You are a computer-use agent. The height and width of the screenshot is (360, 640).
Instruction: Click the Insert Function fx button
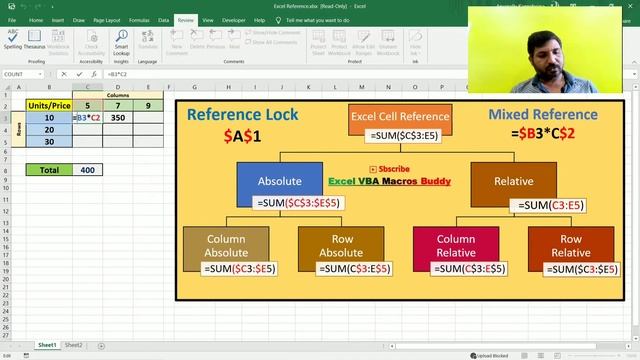(x=94, y=74)
